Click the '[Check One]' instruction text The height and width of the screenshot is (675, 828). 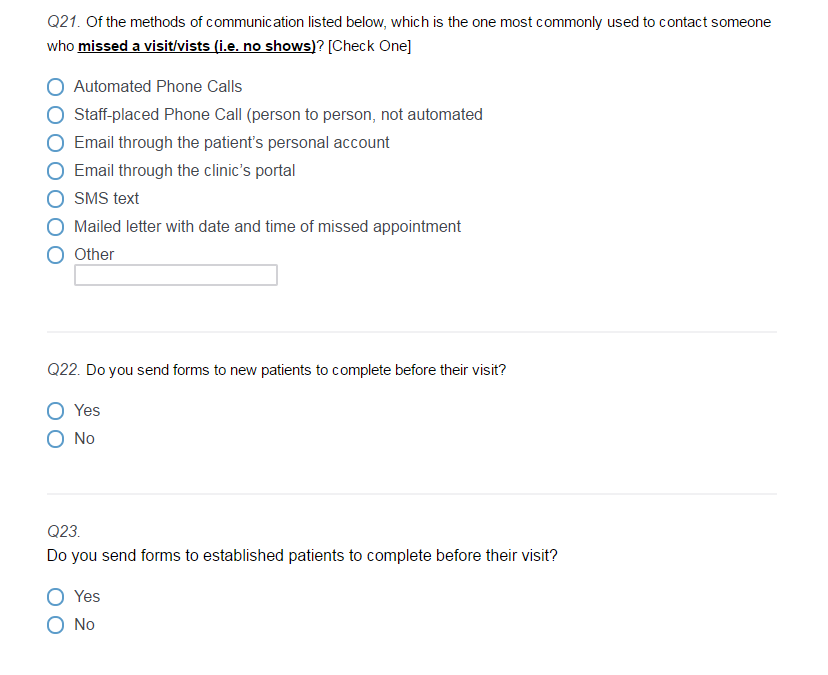(x=370, y=46)
